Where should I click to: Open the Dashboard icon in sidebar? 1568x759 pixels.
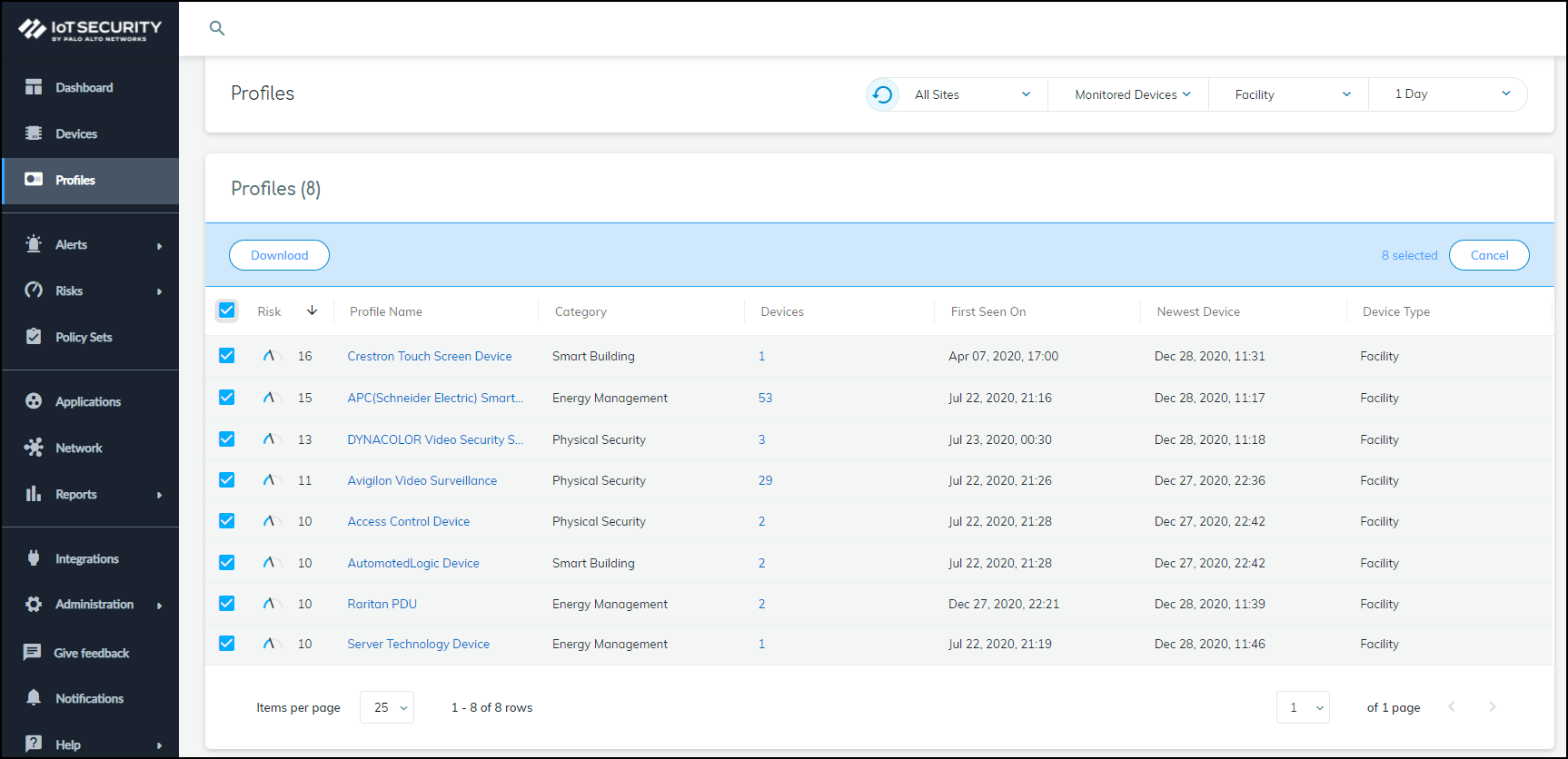(x=34, y=87)
